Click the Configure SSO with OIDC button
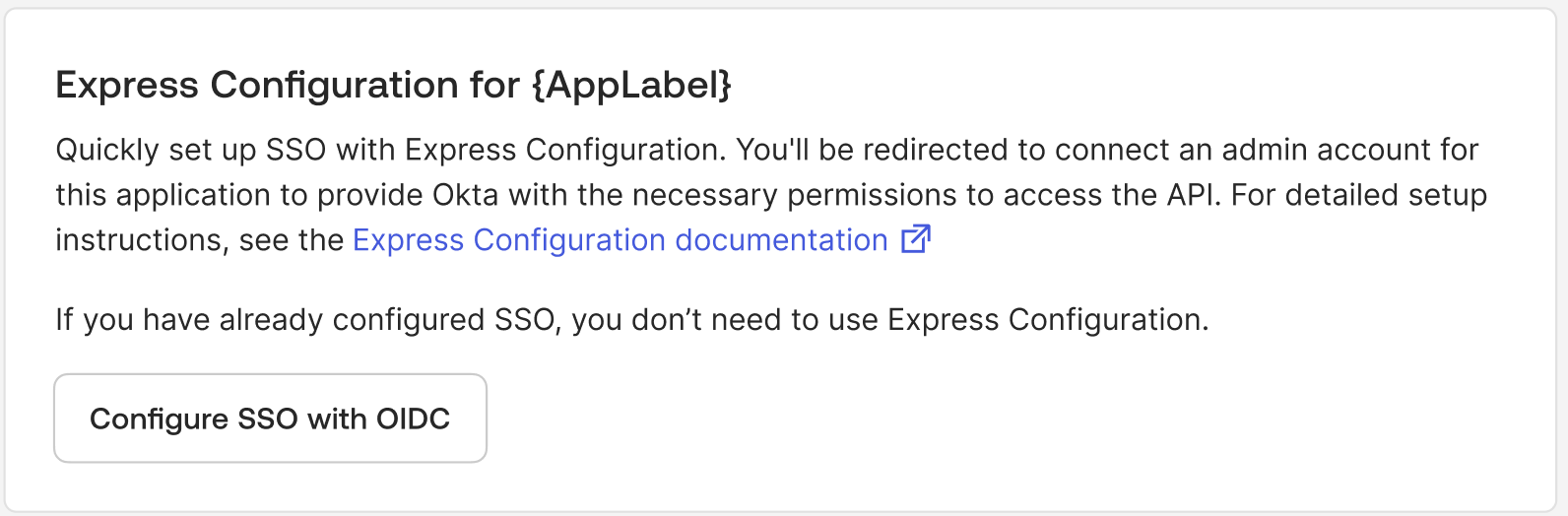This screenshot has height=516, width=1568. (270, 419)
